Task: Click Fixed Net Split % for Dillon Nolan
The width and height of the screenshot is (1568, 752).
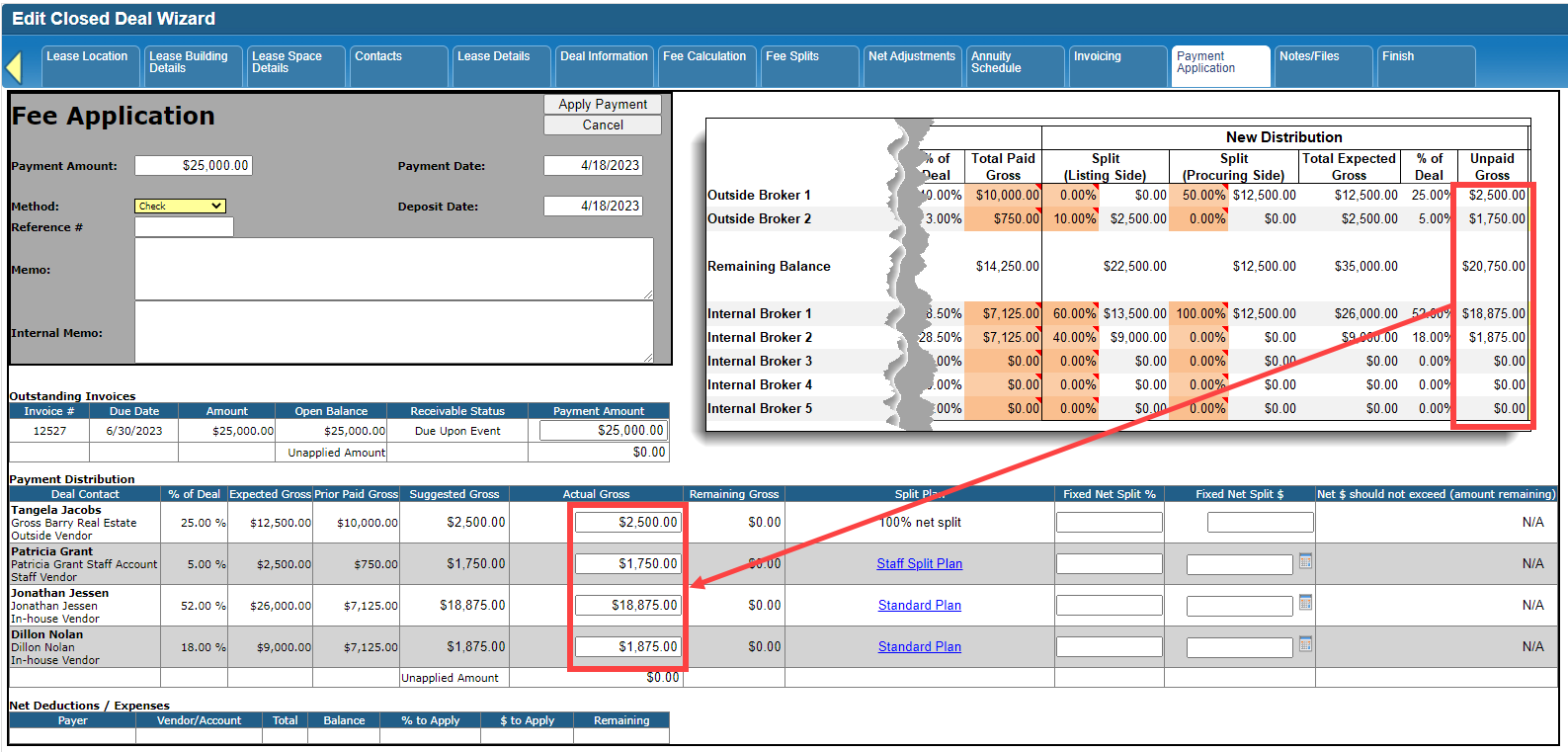Action: point(1109,647)
